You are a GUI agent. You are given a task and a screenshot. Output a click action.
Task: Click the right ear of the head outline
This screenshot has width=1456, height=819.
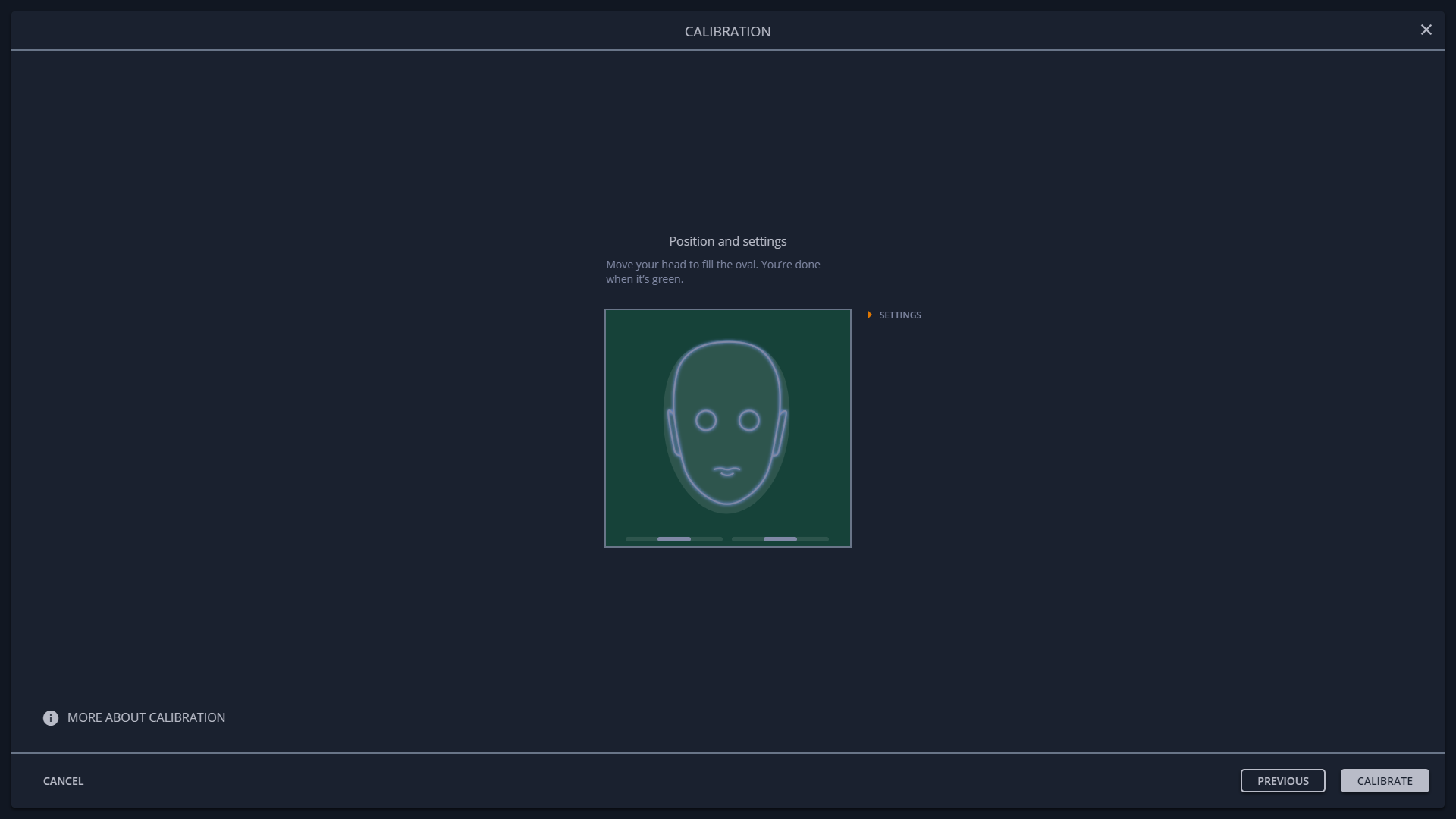click(x=780, y=433)
